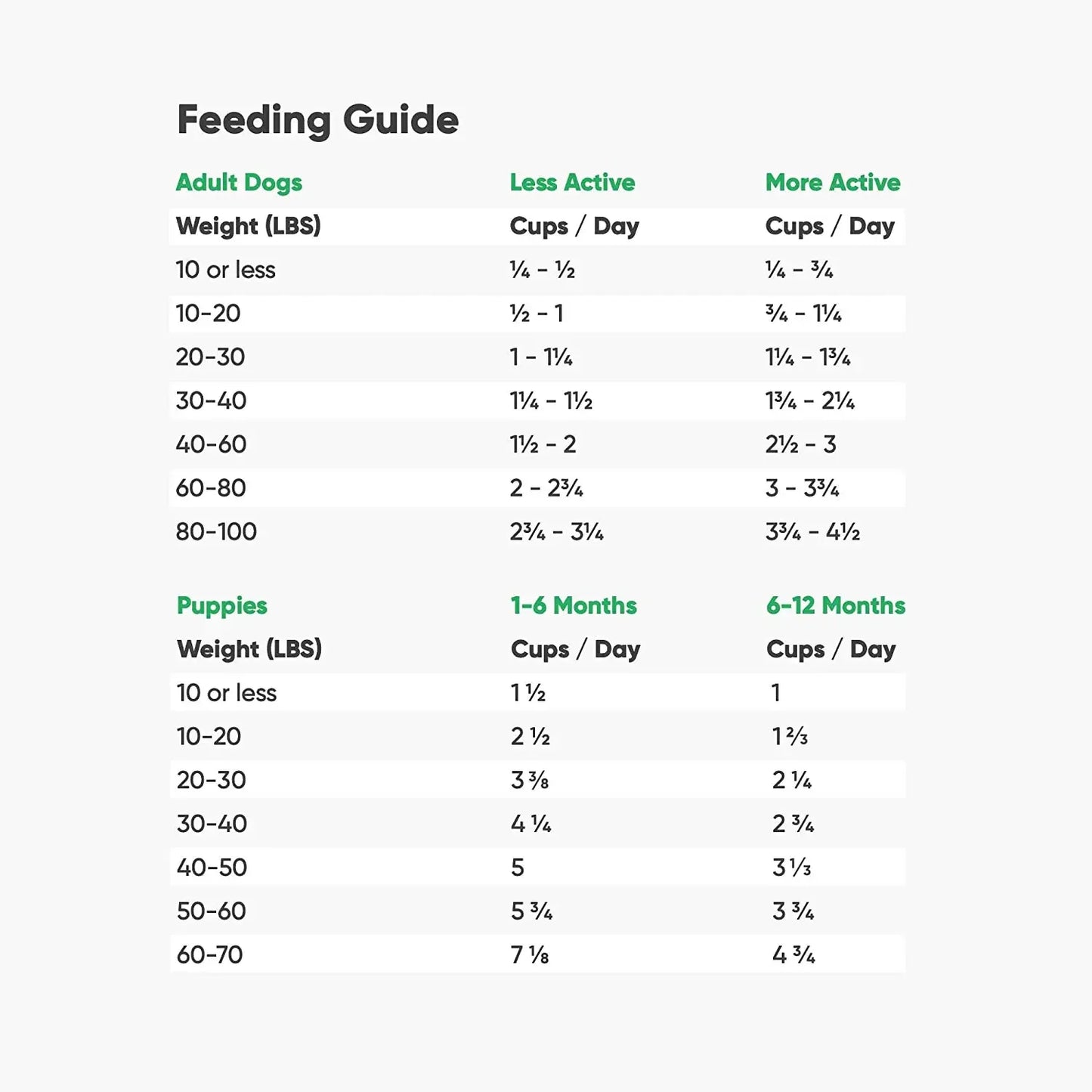Click the 60-70 puppy weight row label

[x=209, y=955]
